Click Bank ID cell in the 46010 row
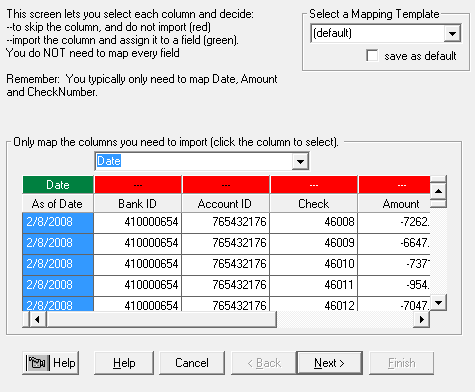The width and height of the screenshot is (475, 392). pyautogui.click(x=138, y=264)
